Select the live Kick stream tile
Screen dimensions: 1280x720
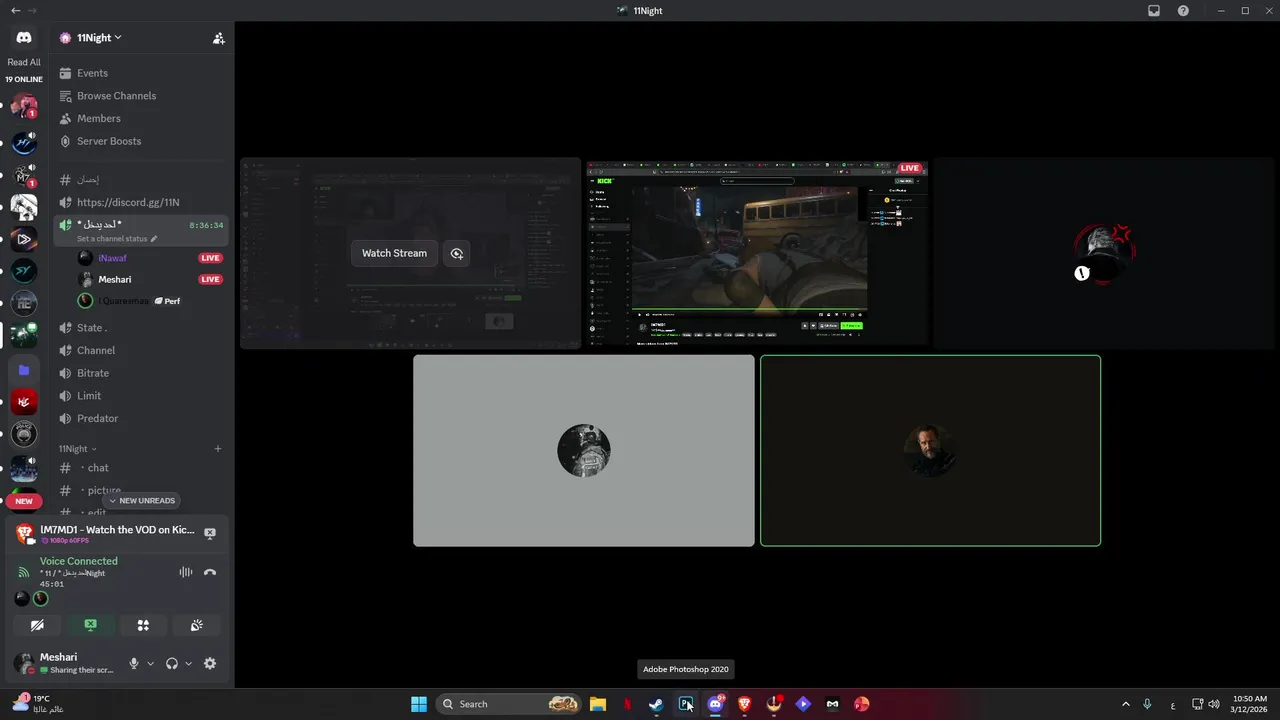click(757, 253)
